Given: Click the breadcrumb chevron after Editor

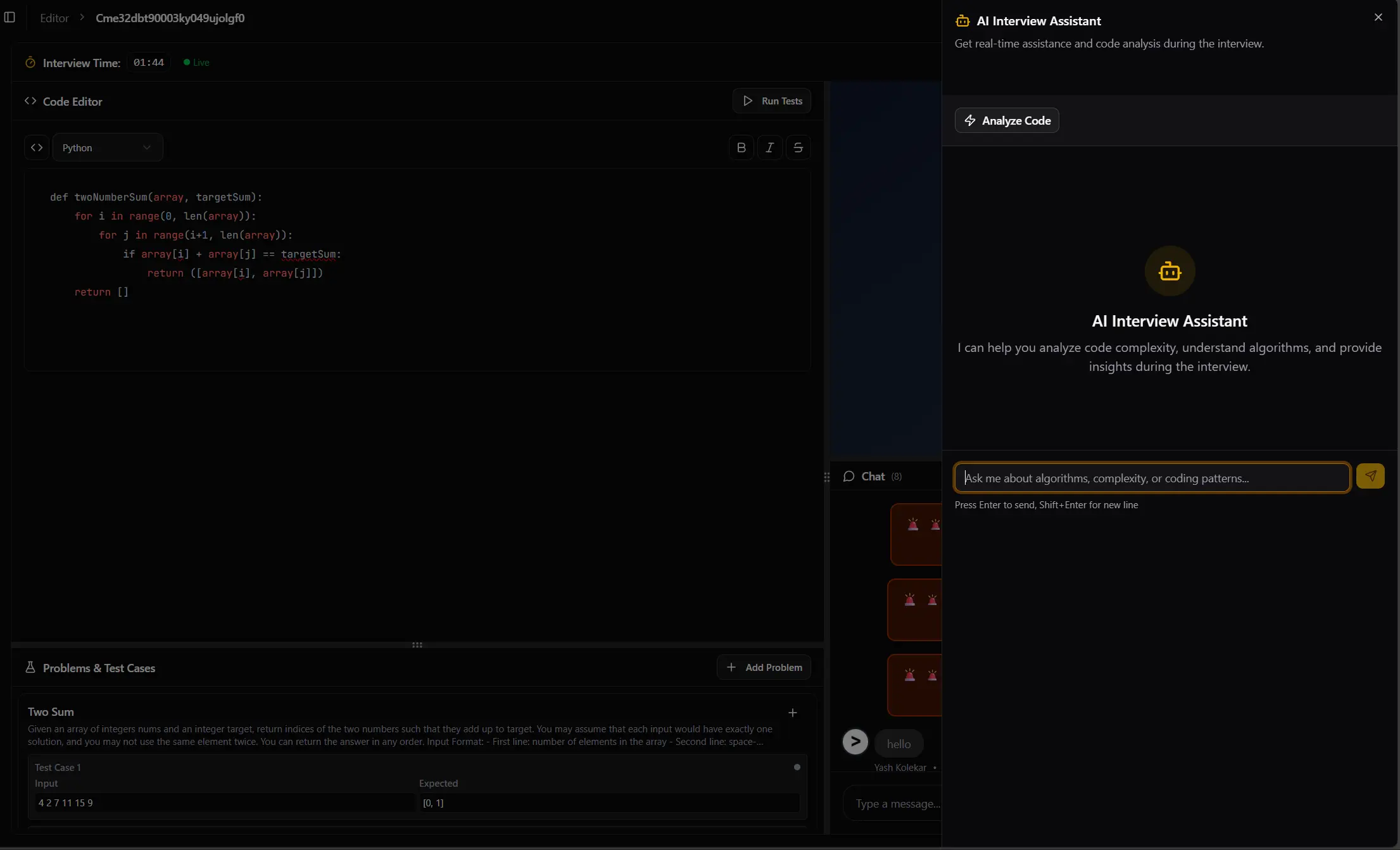Looking at the screenshot, I should coord(82,18).
